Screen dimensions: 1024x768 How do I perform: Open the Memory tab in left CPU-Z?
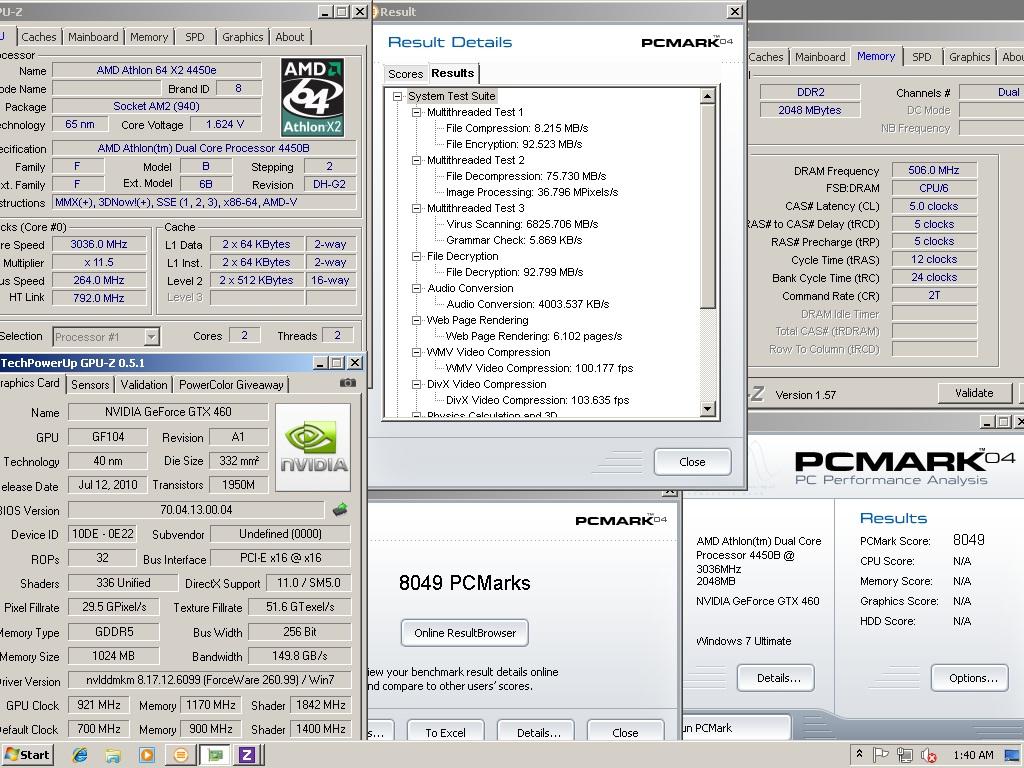(149, 37)
